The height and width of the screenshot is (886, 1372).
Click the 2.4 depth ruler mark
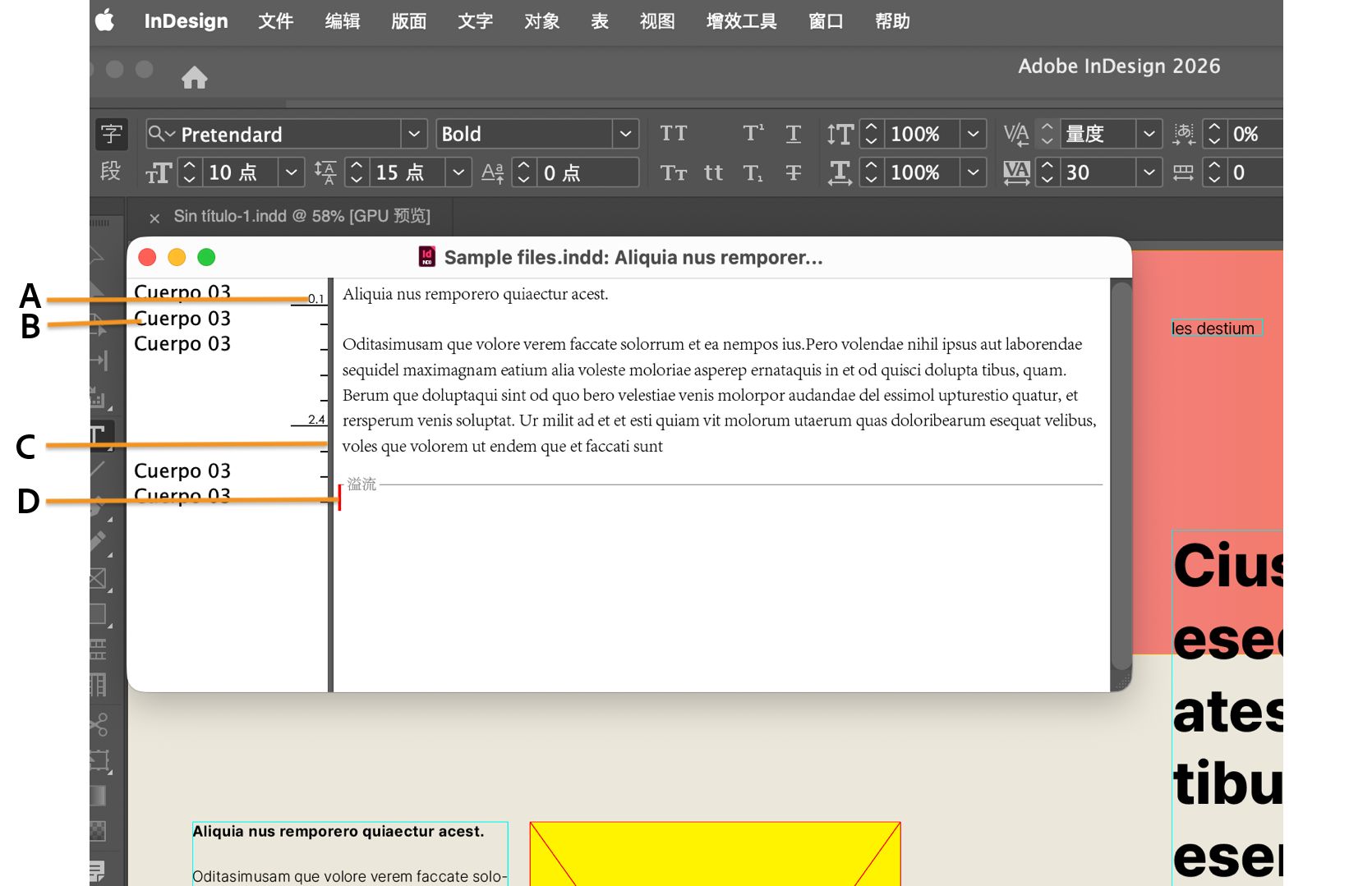[316, 420]
